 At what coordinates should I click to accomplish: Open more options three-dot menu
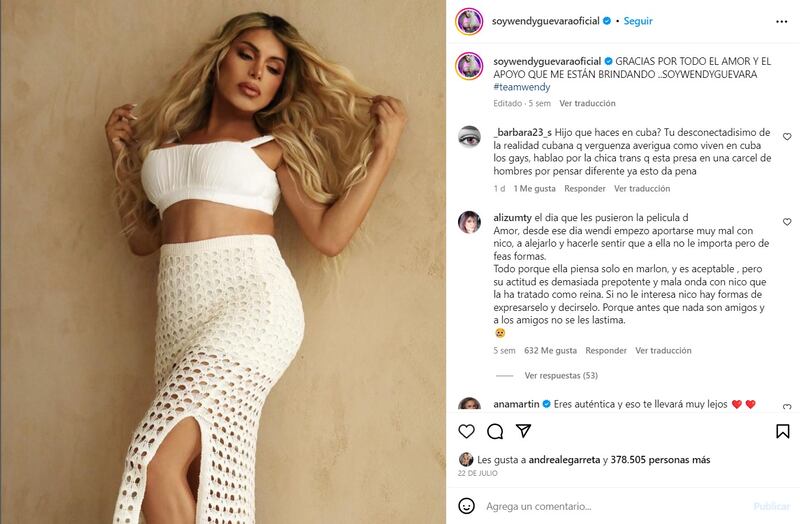click(782, 21)
